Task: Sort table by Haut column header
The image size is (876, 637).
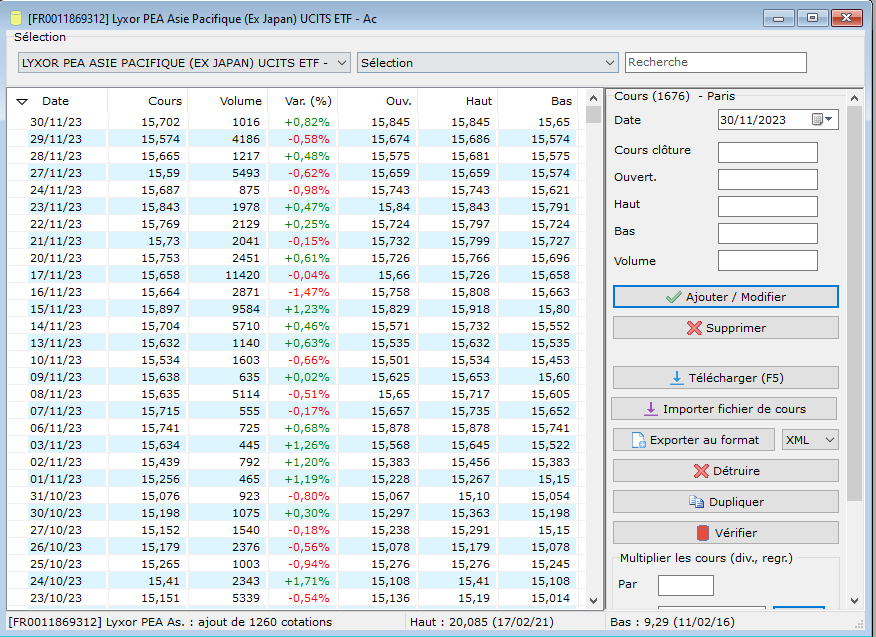Action: tap(458, 101)
